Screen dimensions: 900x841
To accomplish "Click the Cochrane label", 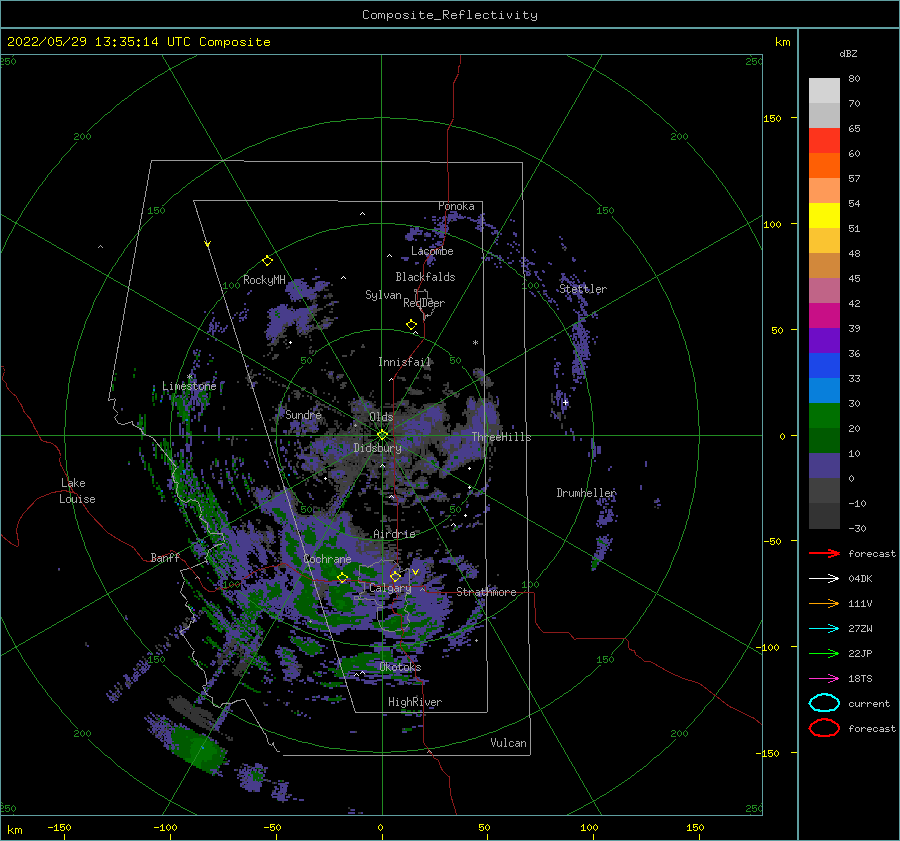I will (x=327, y=560).
